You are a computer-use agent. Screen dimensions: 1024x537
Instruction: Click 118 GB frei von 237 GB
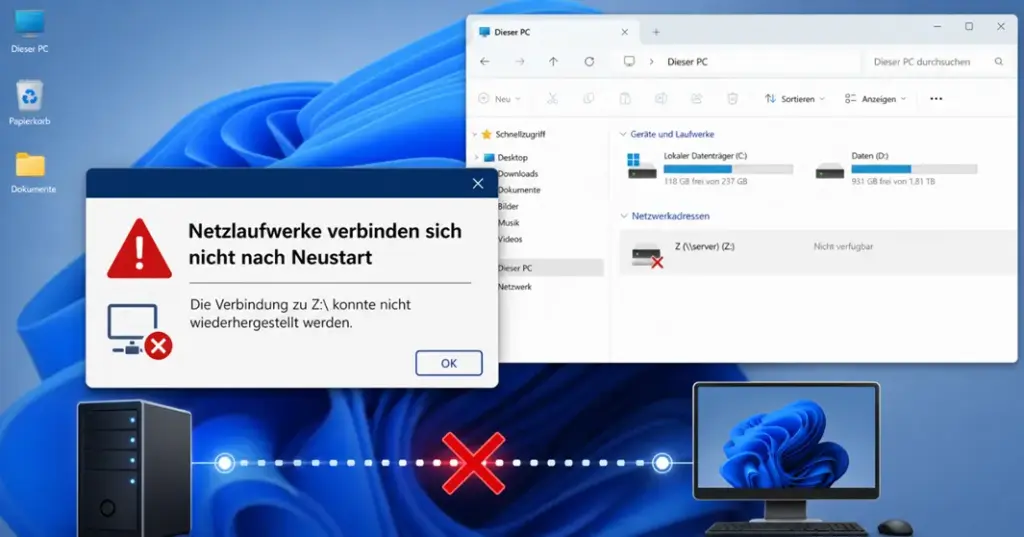(705, 181)
